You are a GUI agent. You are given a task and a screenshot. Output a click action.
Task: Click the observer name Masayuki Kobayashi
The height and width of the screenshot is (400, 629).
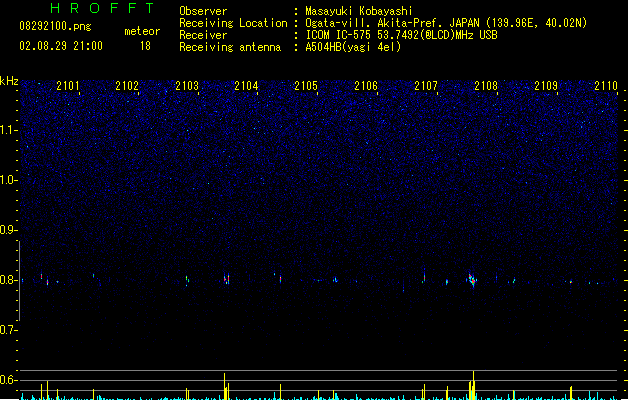[x=359, y=11]
